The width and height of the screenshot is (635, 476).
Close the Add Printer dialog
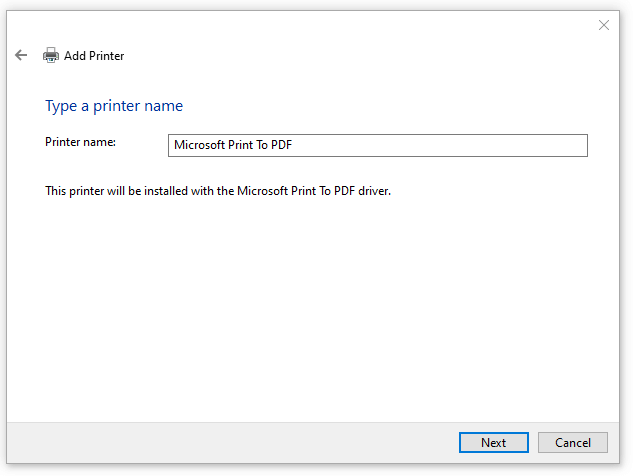click(603, 25)
